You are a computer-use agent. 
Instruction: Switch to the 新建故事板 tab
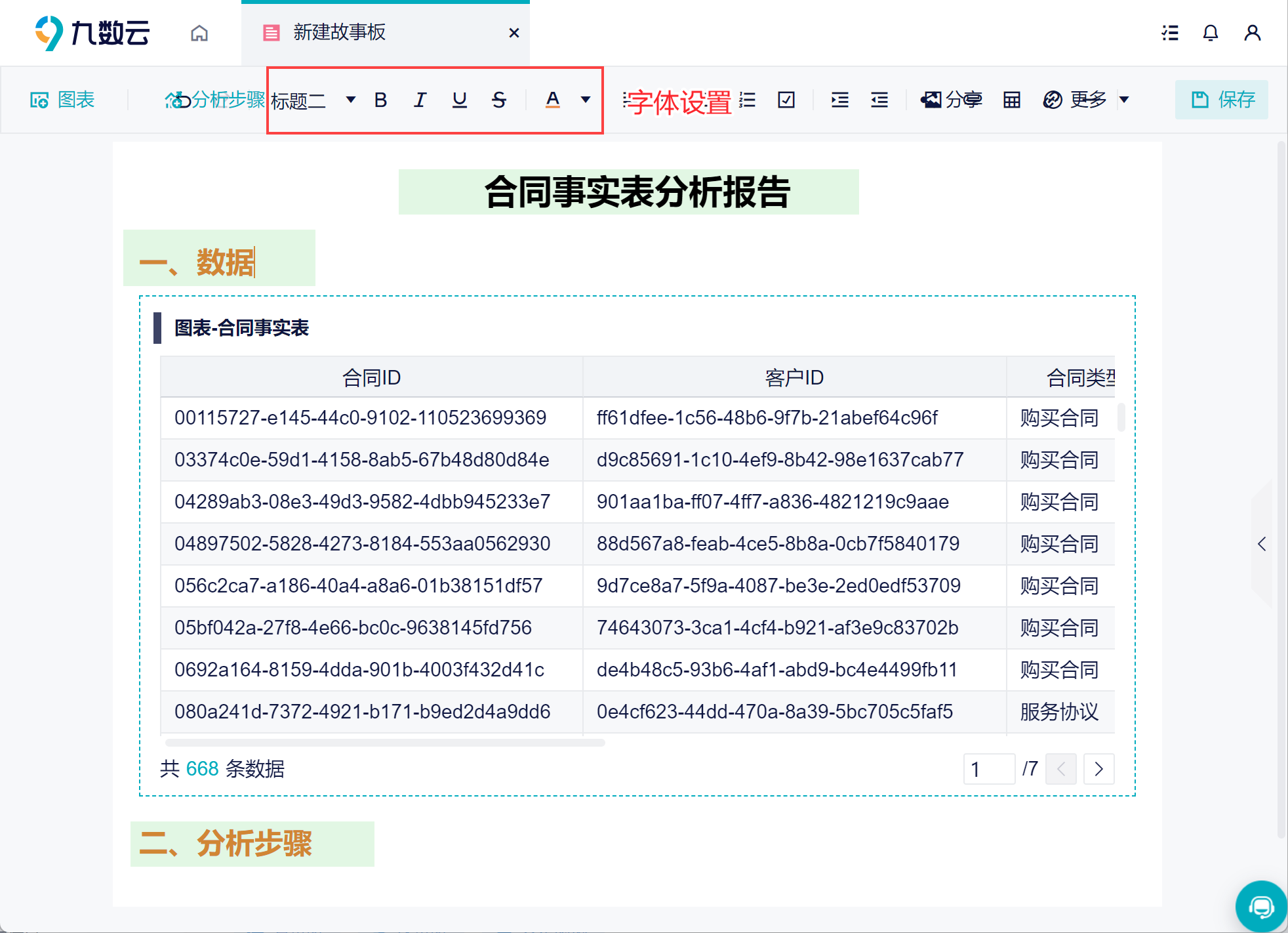pos(339,33)
